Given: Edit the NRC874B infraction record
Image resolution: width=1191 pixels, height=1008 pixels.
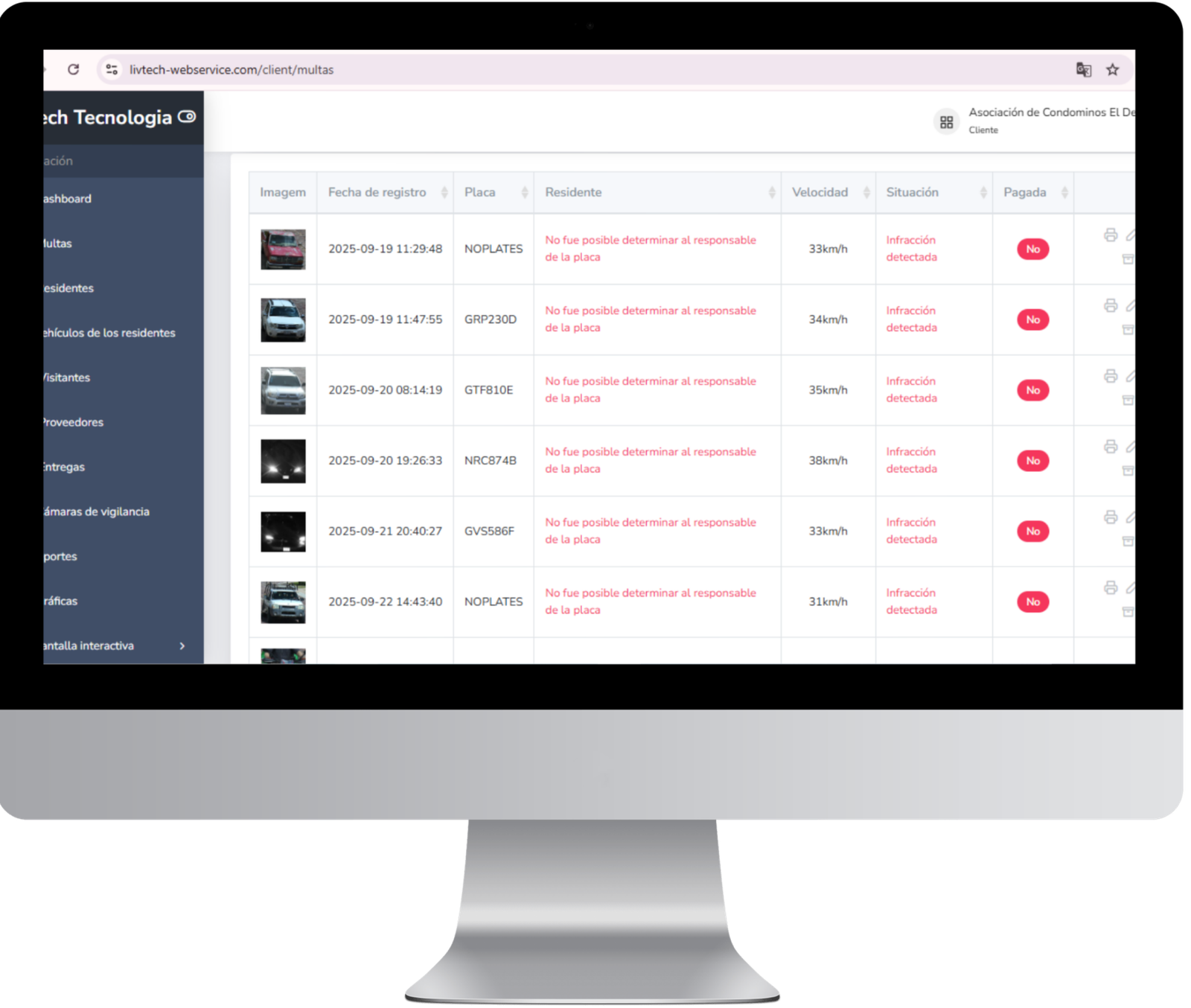Looking at the screenshot, I should click(x=1131, y=445).
